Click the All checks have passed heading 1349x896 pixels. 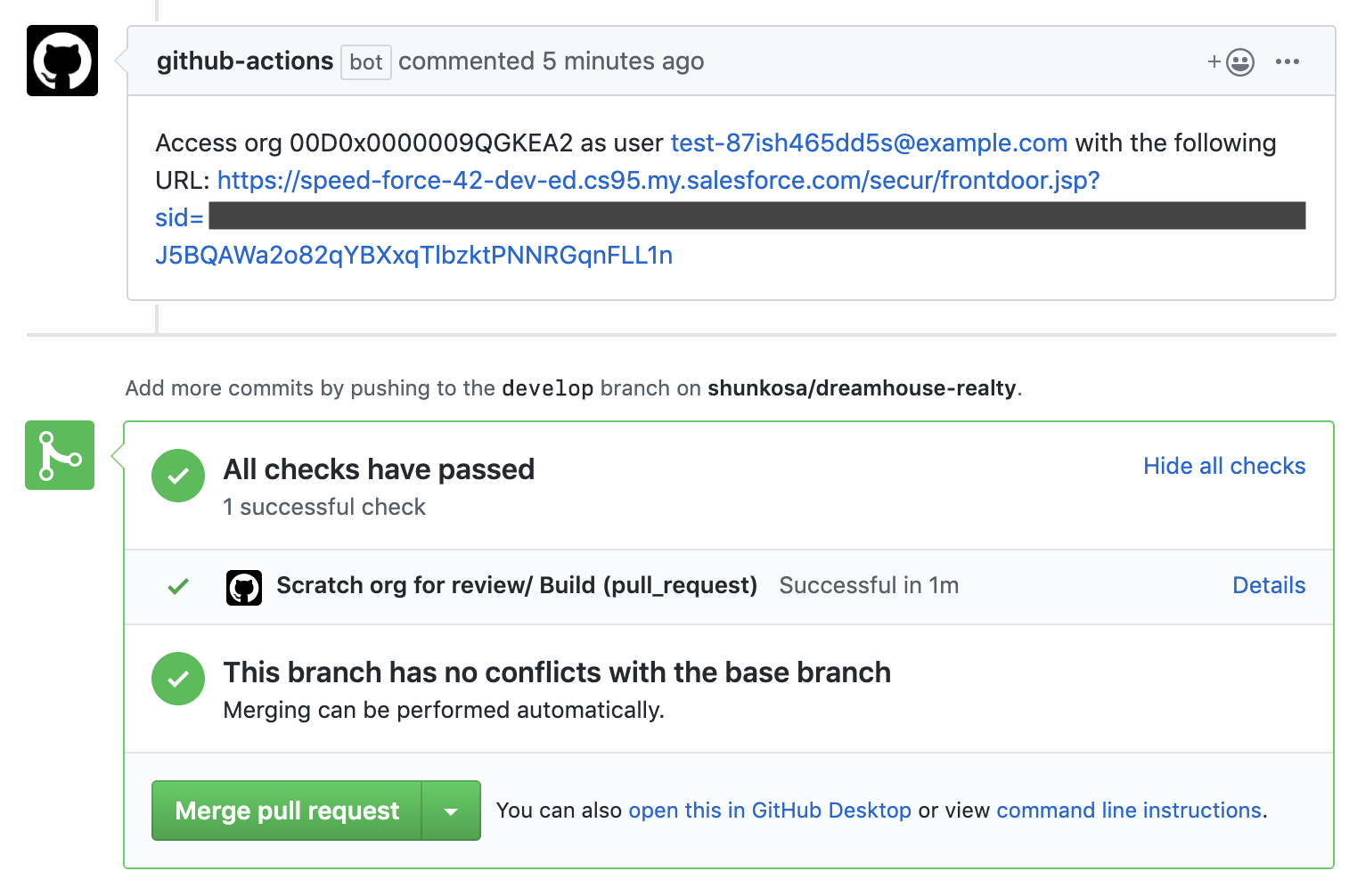(x=379, y=469)
